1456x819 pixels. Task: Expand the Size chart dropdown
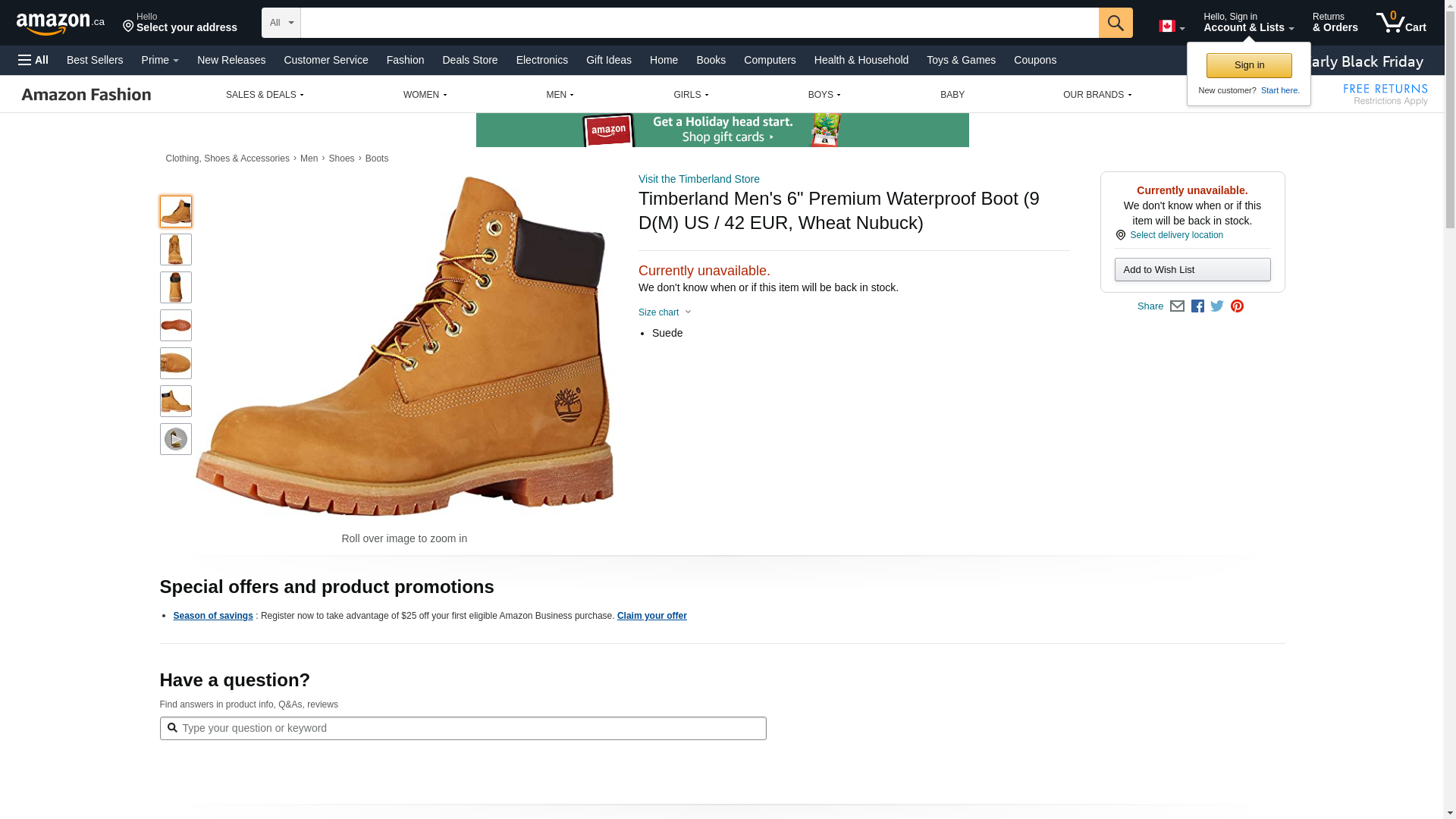coord(664,312)
